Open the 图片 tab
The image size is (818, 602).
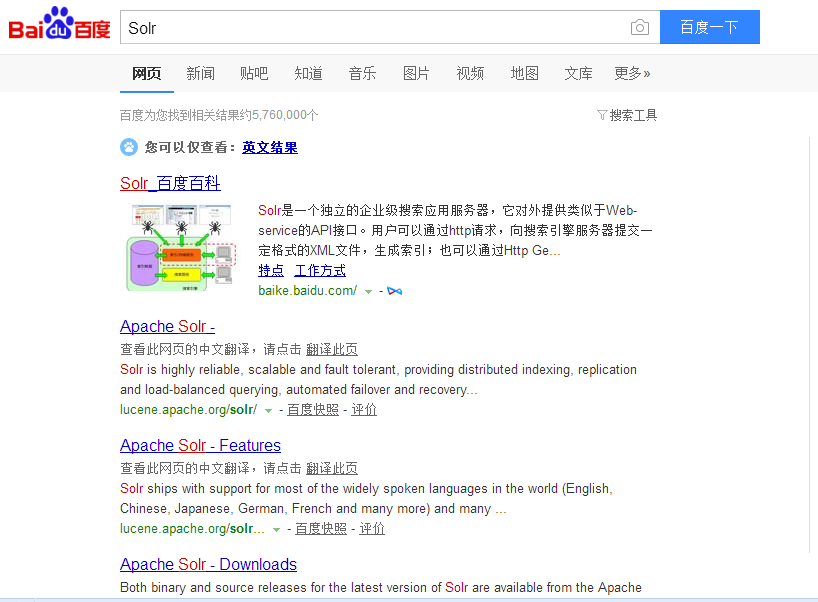416,74
